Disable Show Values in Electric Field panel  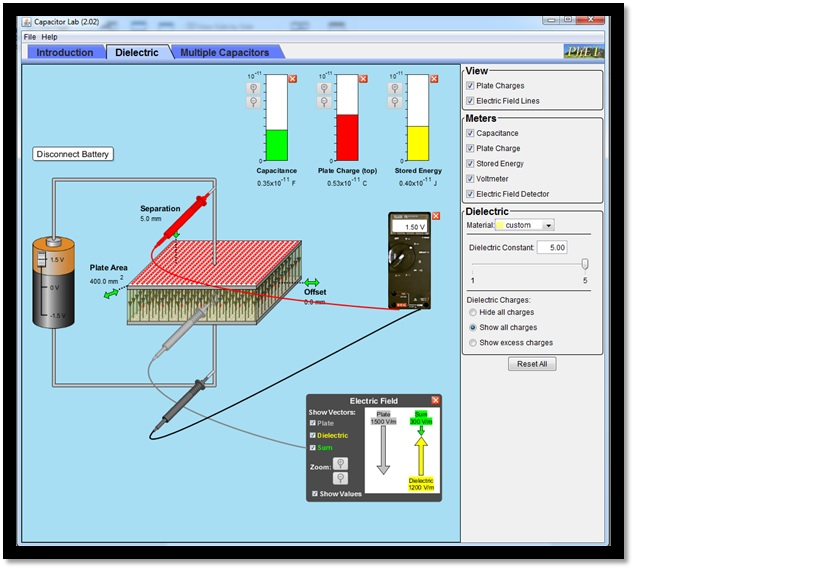tap(316, 494)
